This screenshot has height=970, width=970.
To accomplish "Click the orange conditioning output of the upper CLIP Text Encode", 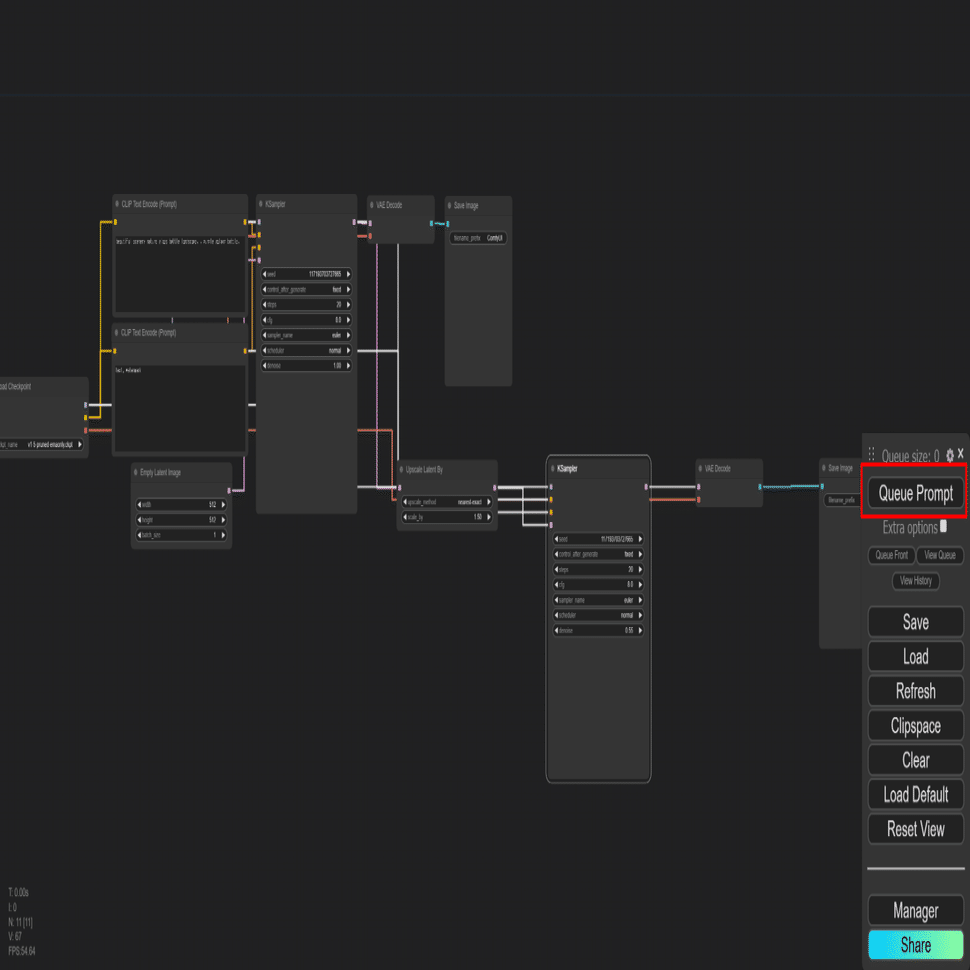I will pyautogui.click(x=245, y=222).
